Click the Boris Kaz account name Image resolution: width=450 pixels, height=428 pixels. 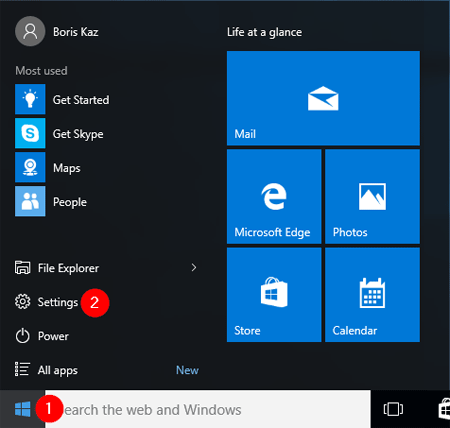tap(76, 32)
